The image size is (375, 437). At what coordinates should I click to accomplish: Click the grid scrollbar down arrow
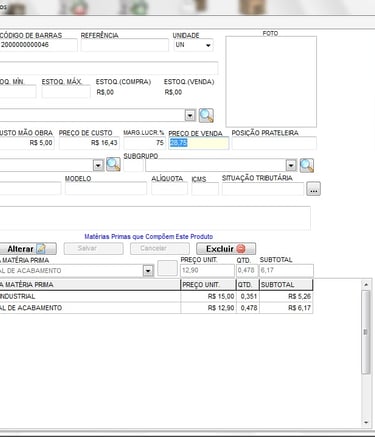[x=366, y=422]
